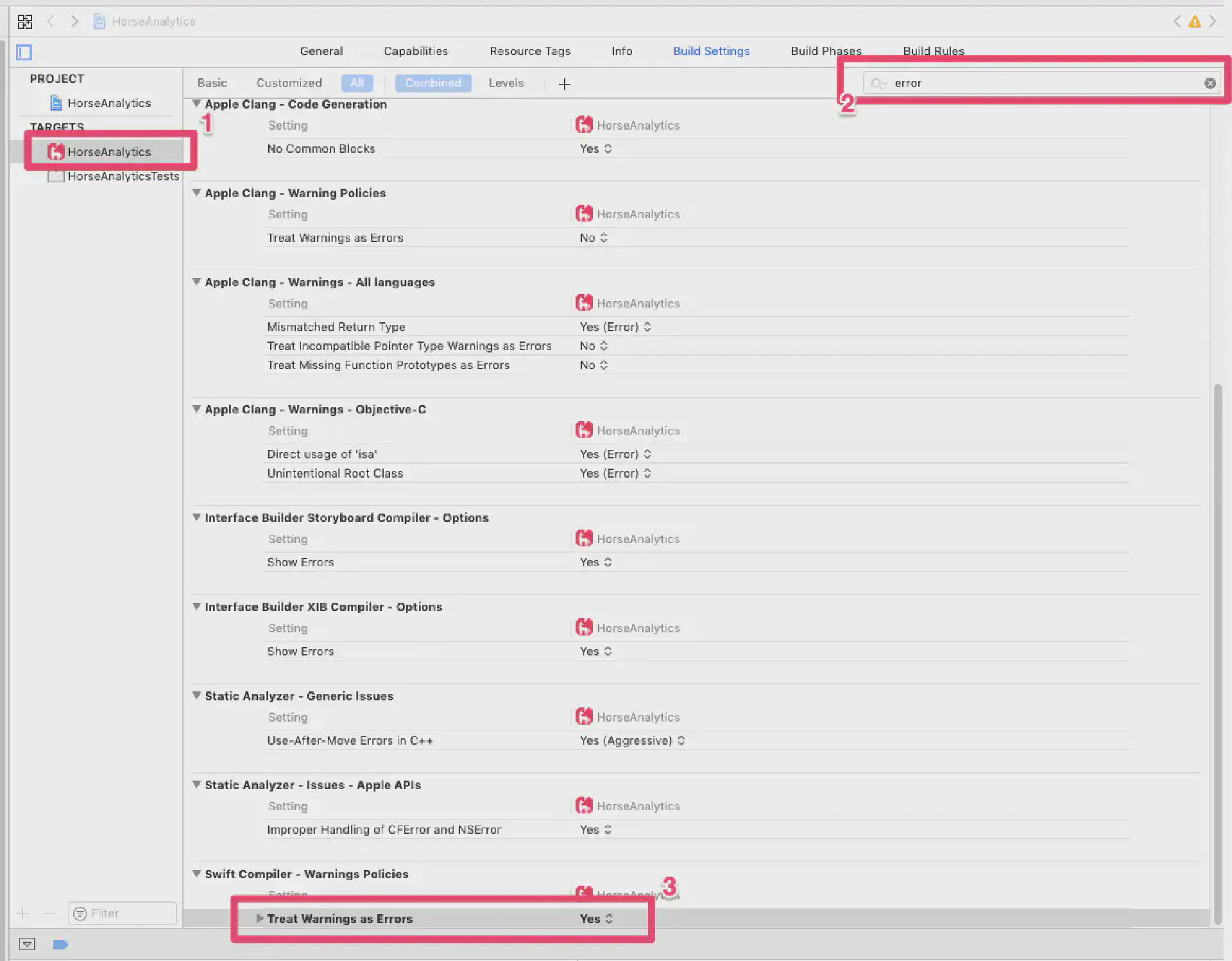The width and height of the screenshot is (1232, 961).
Task: Change the No Common Blocks value stepper
Action: 607,148
